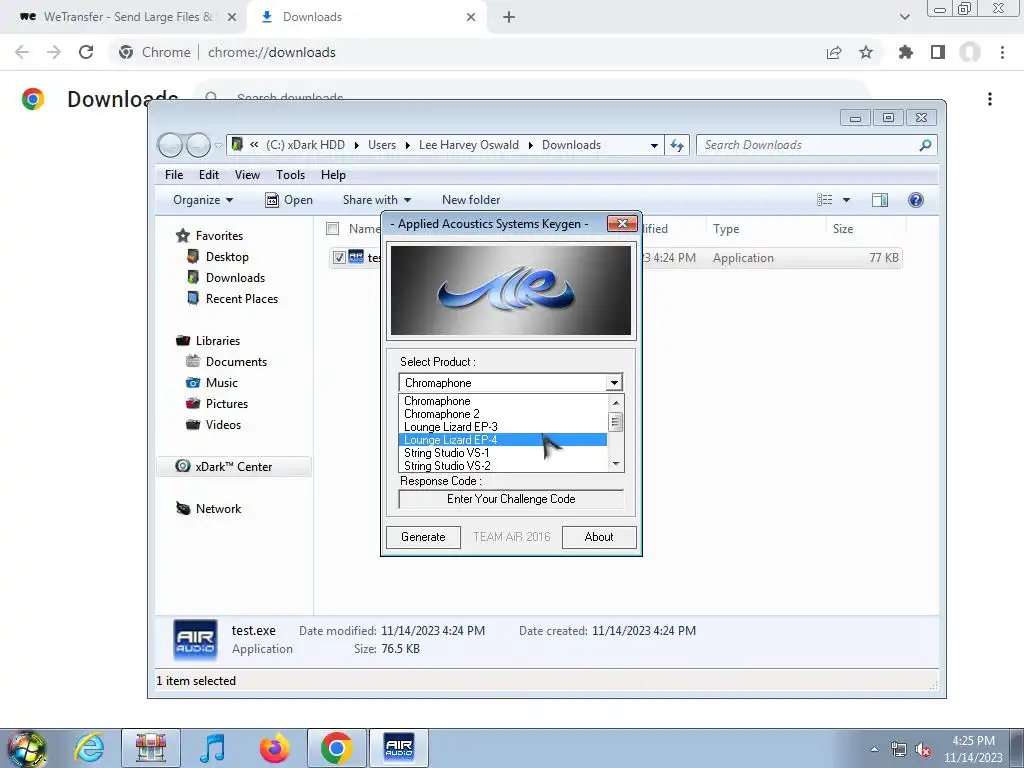Show hidden system tray icons
Screen dimensions: 1024x768
[874, 749]
